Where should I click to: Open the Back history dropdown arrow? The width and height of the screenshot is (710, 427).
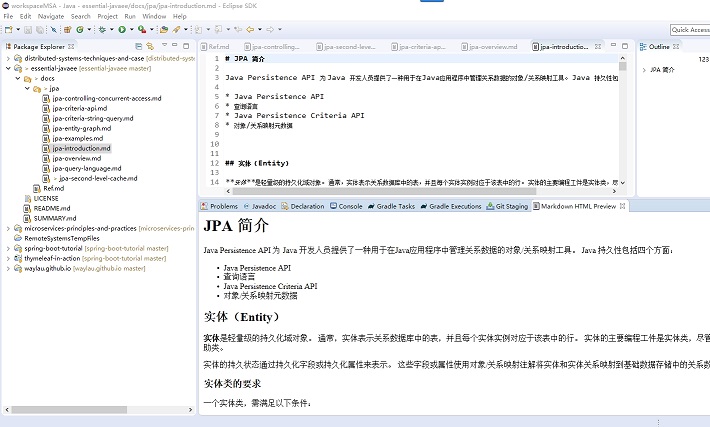[260, 29]
